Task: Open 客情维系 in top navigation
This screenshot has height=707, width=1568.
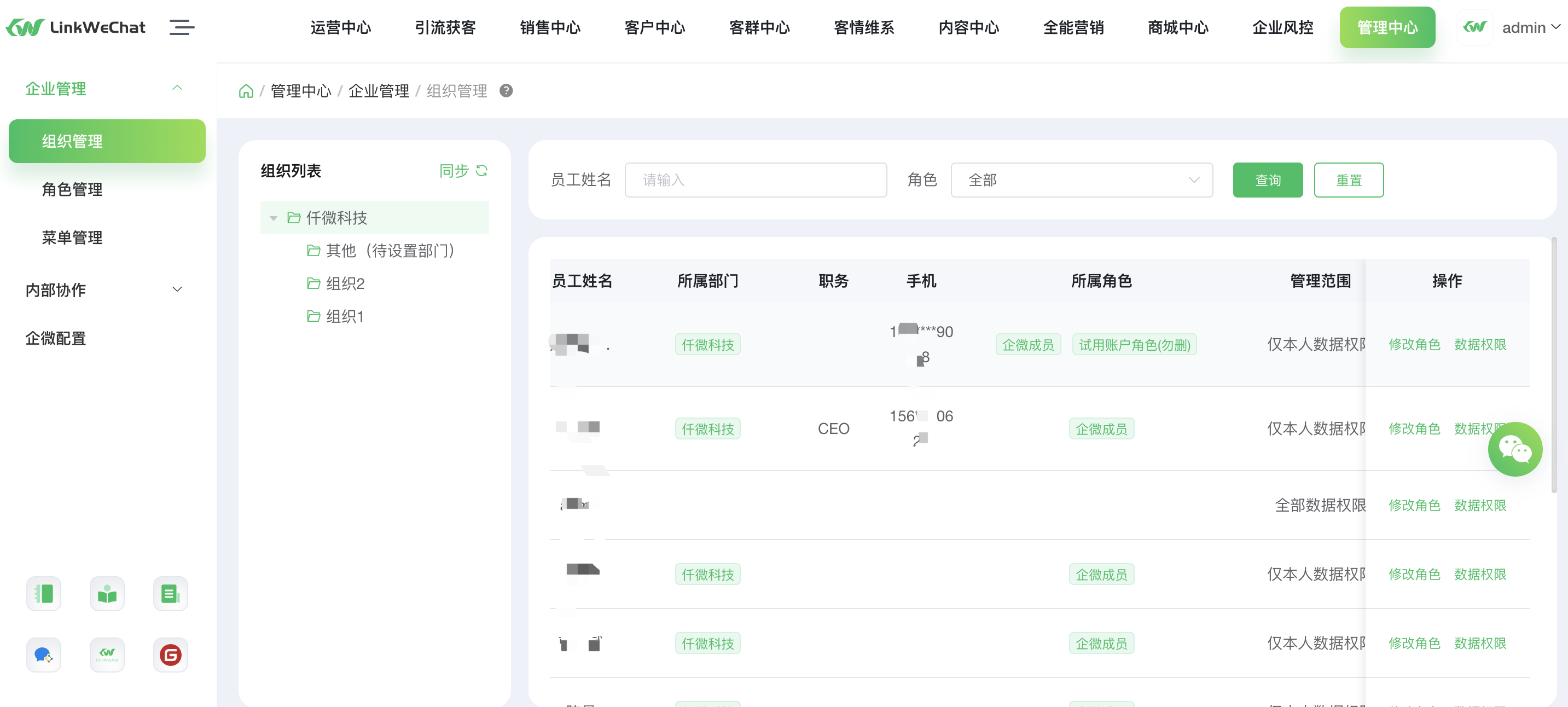Action: pos(864,27)
